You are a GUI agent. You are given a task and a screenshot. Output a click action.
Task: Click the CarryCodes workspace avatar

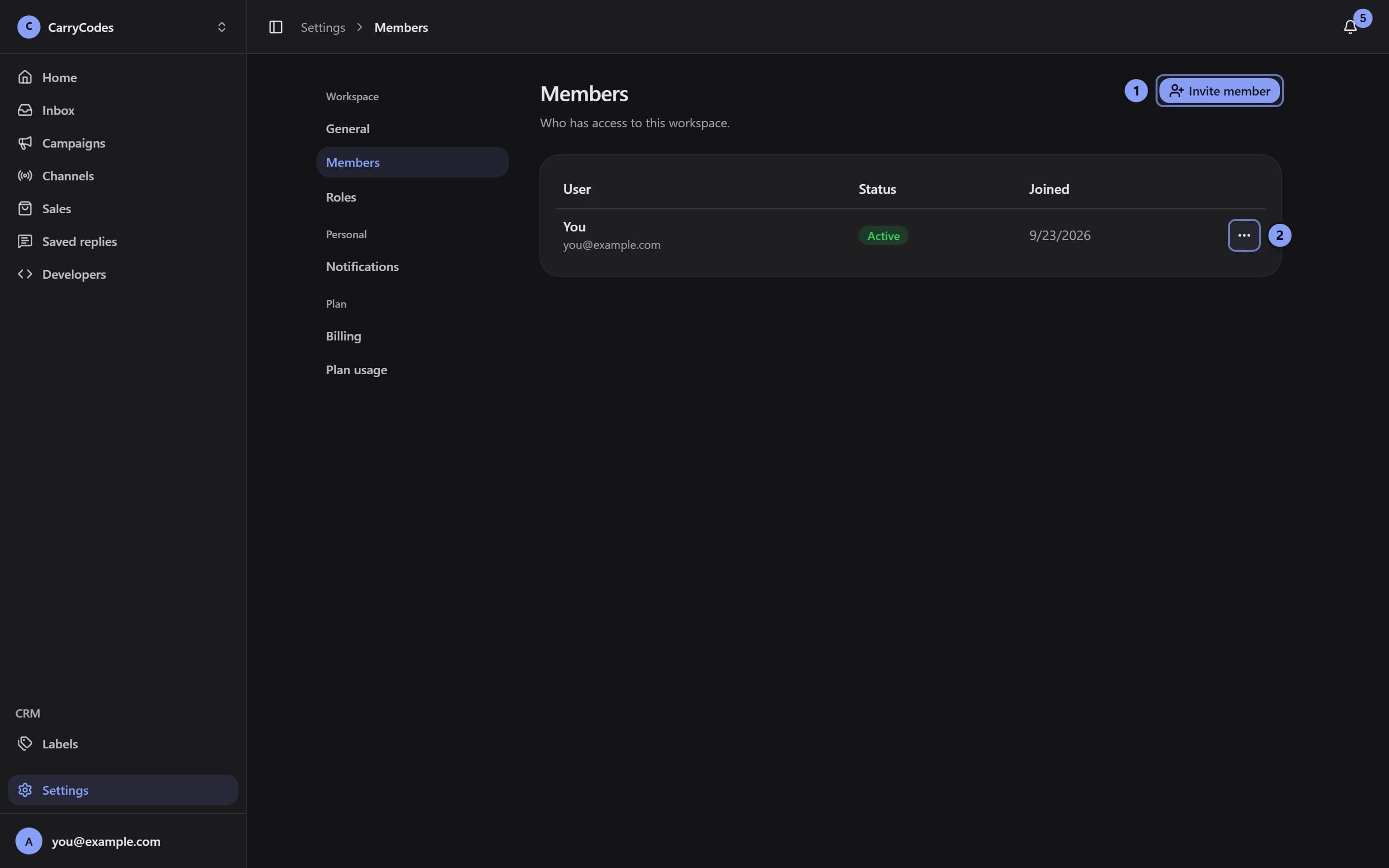click(x=29, y=27)
